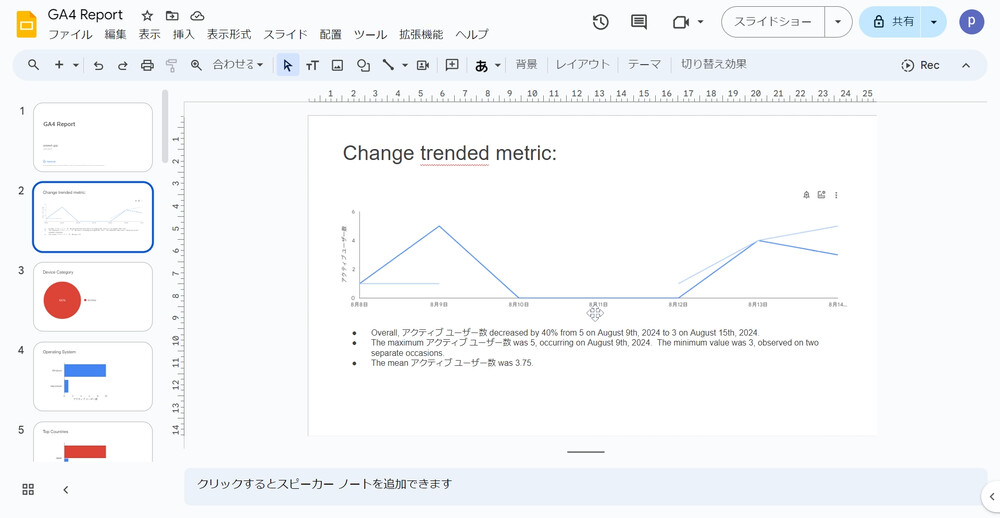The image size is (1000, 518).
Task: Select the shape tool icon
Action: click(x=363, y=65)
